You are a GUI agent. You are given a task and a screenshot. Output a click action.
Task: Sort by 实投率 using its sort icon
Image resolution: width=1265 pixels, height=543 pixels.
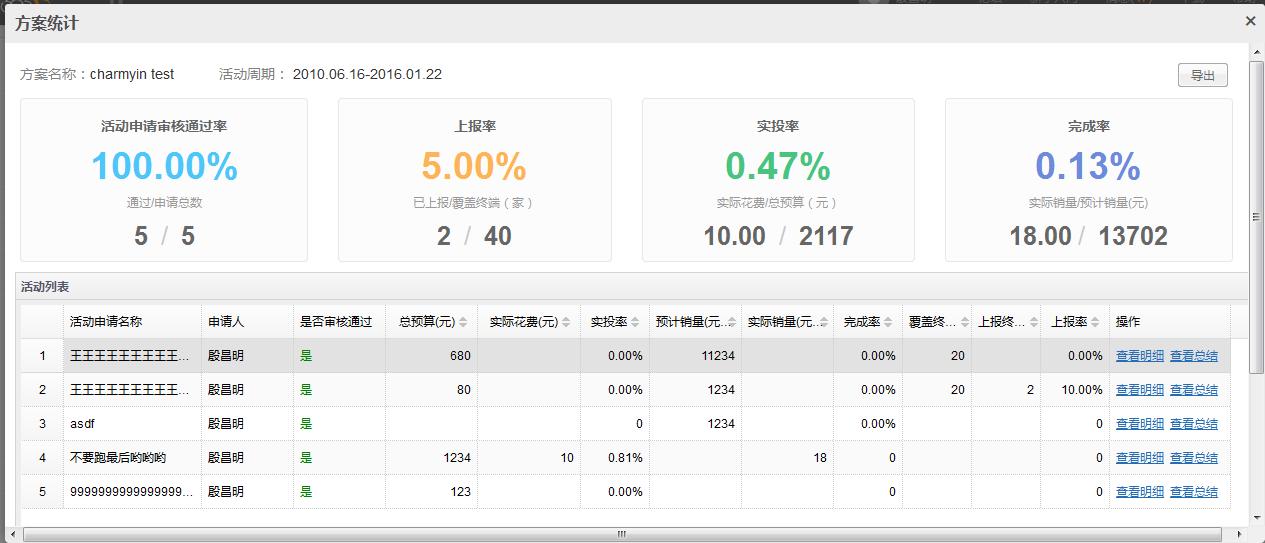coord(635,322)
